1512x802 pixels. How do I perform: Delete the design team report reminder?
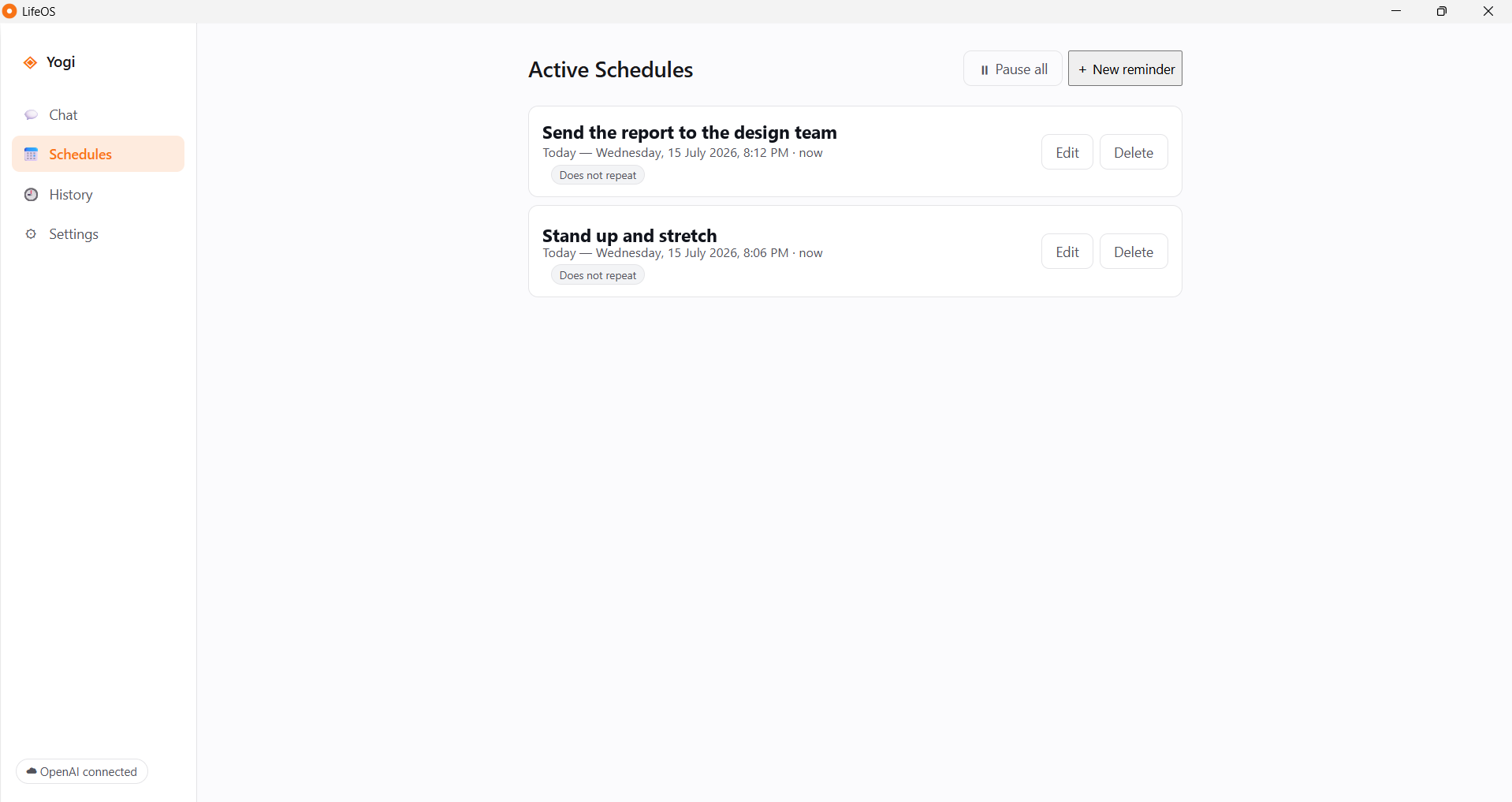coord(1134,152)
